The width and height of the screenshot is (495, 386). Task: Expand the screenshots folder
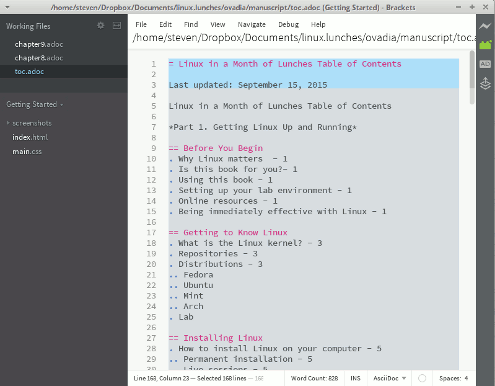[29, 123]
